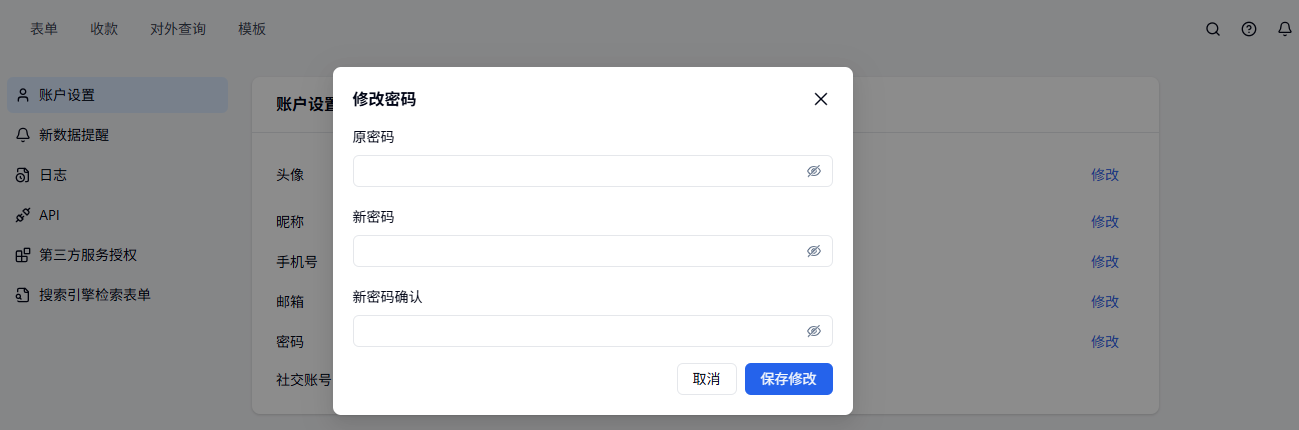Click the 日志 sidebar icon
The width and height of the screenshot is (1299, 430).
click(23, 175)
